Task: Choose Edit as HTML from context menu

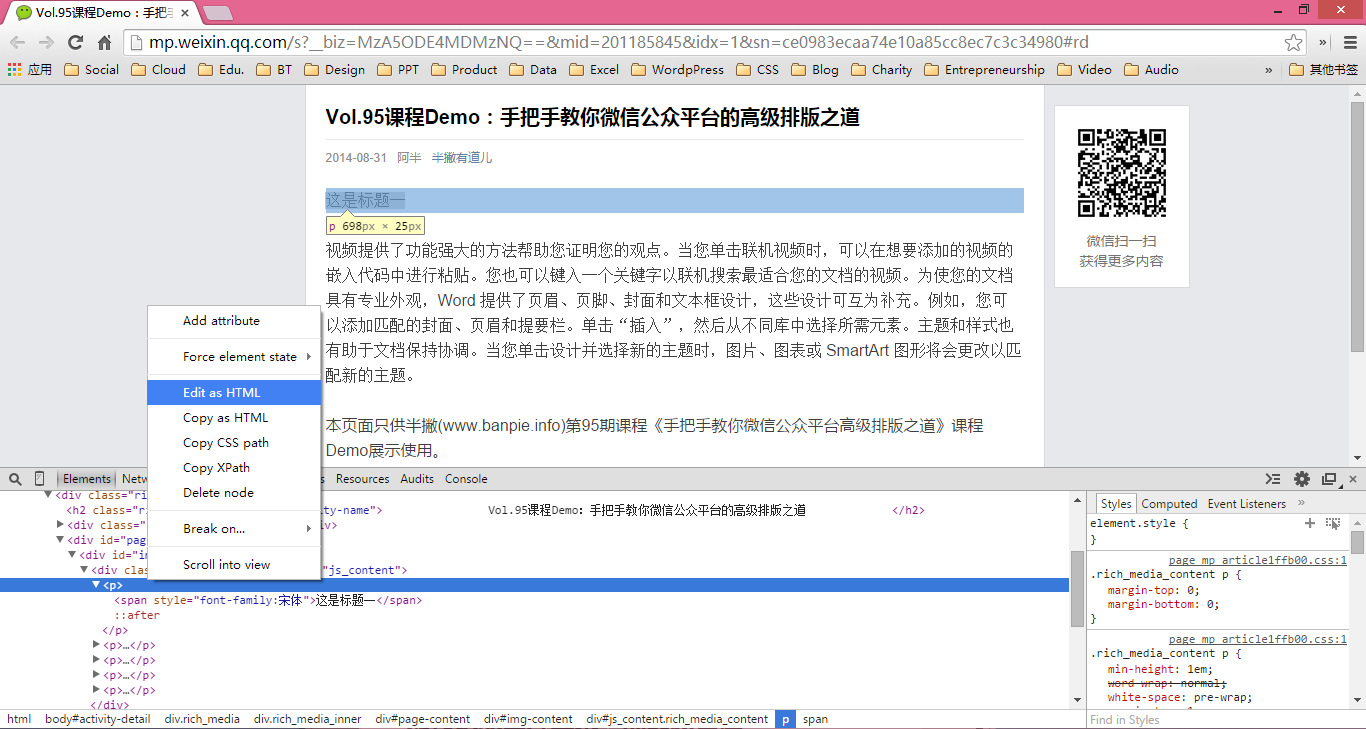Action: point(221,393)
